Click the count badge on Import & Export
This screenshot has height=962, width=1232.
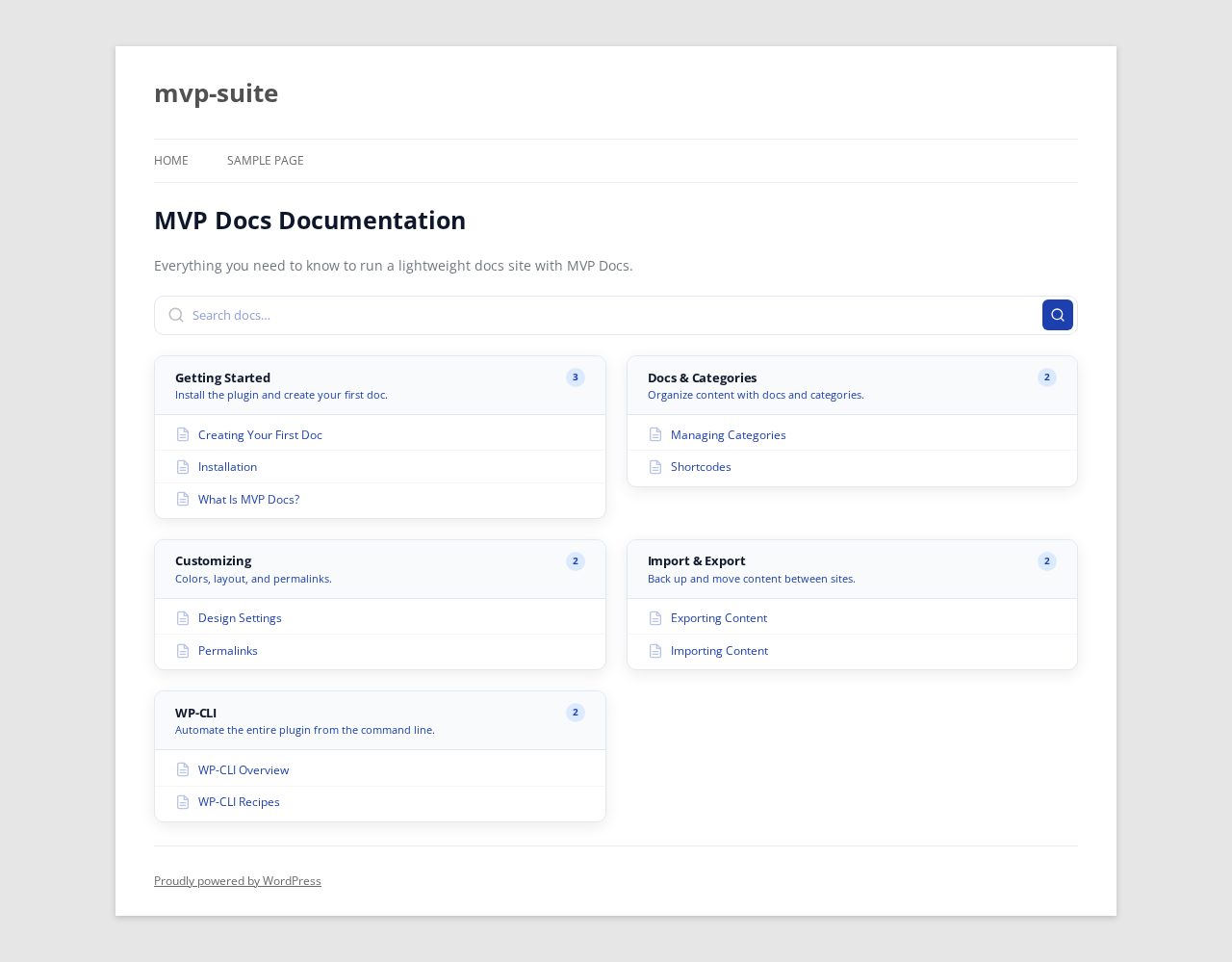click(x=1047, y=561)
